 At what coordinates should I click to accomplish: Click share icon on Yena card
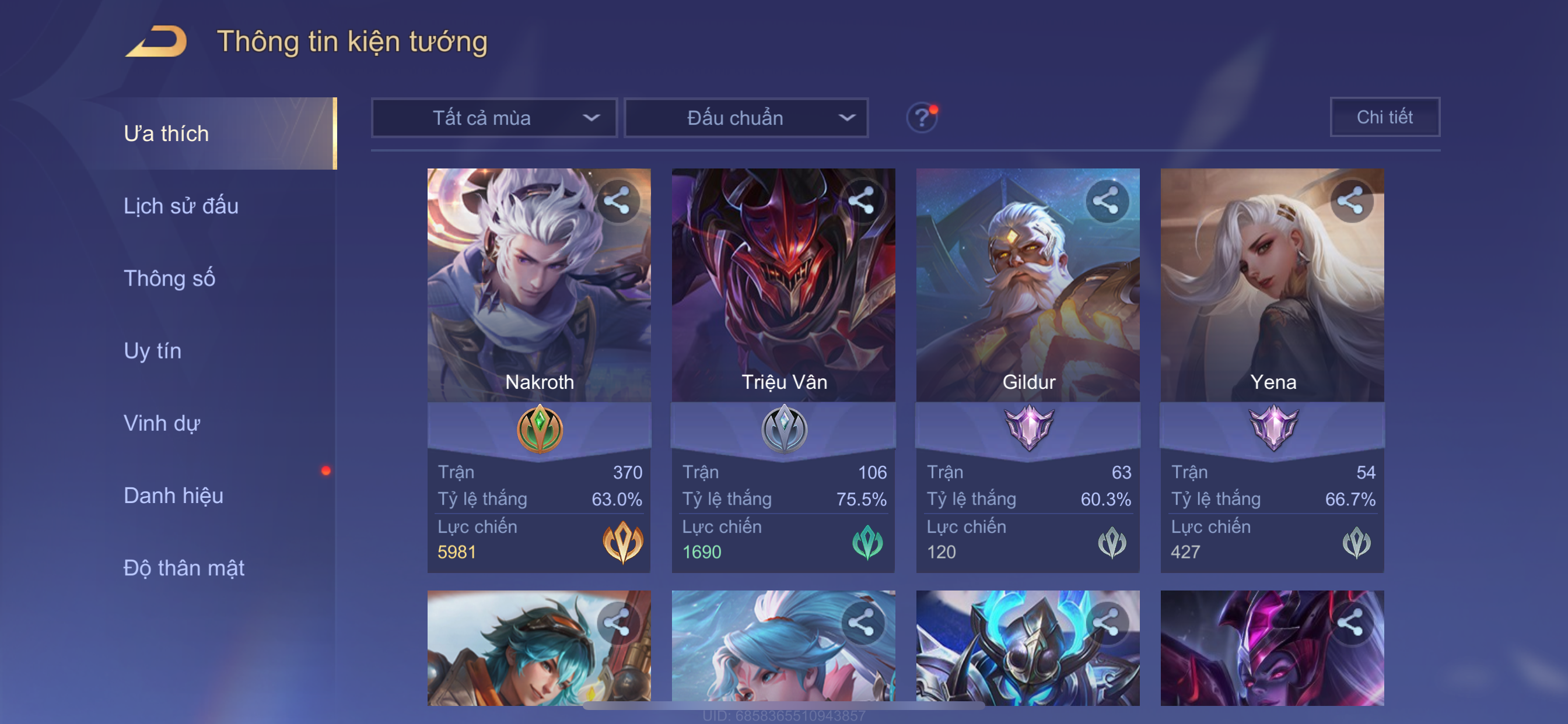(x=1352, y=201)
